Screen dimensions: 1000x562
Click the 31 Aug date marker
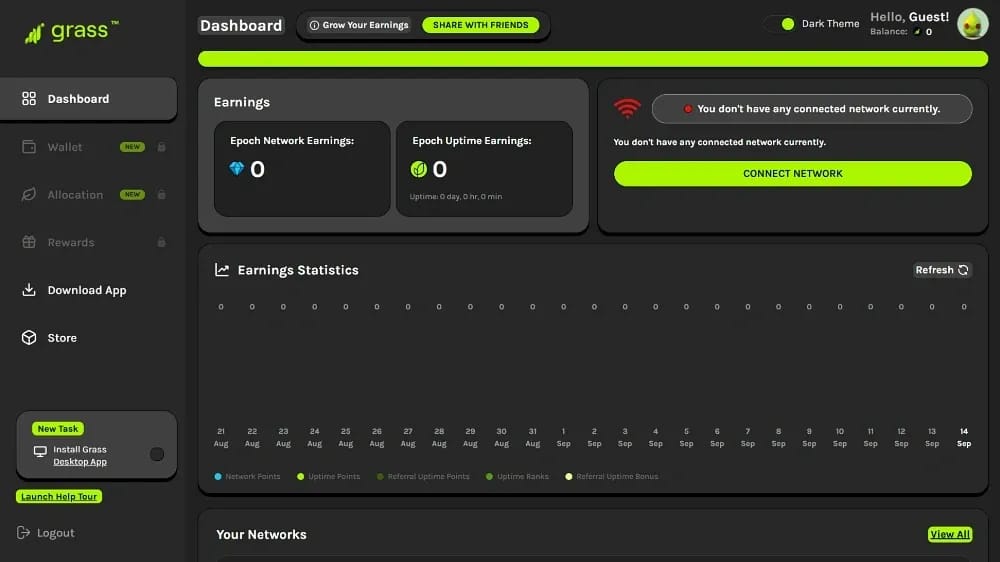point(533,438)
